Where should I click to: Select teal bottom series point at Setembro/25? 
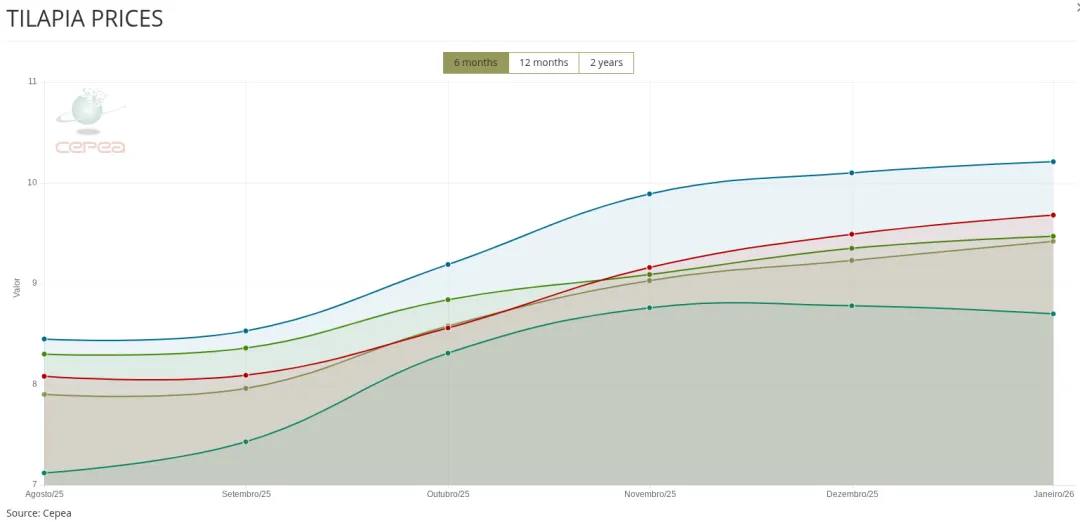coord(246,442)
